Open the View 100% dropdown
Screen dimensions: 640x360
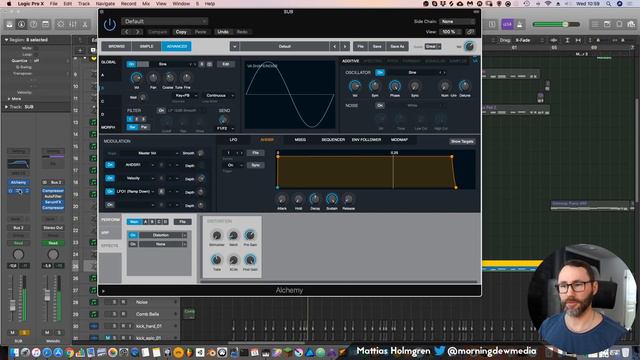(x=451, y=32)
